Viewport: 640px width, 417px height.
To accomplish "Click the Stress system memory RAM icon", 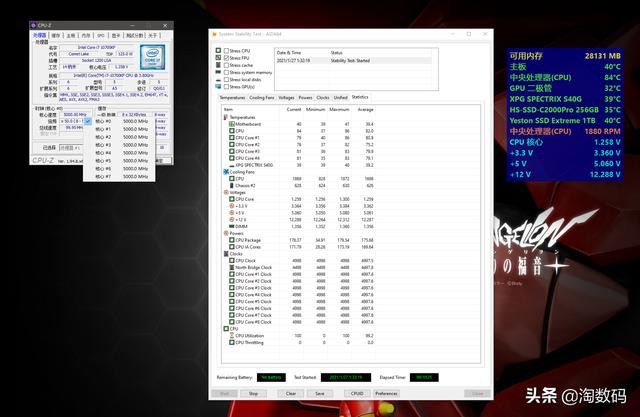I will [x=218, y=72].
